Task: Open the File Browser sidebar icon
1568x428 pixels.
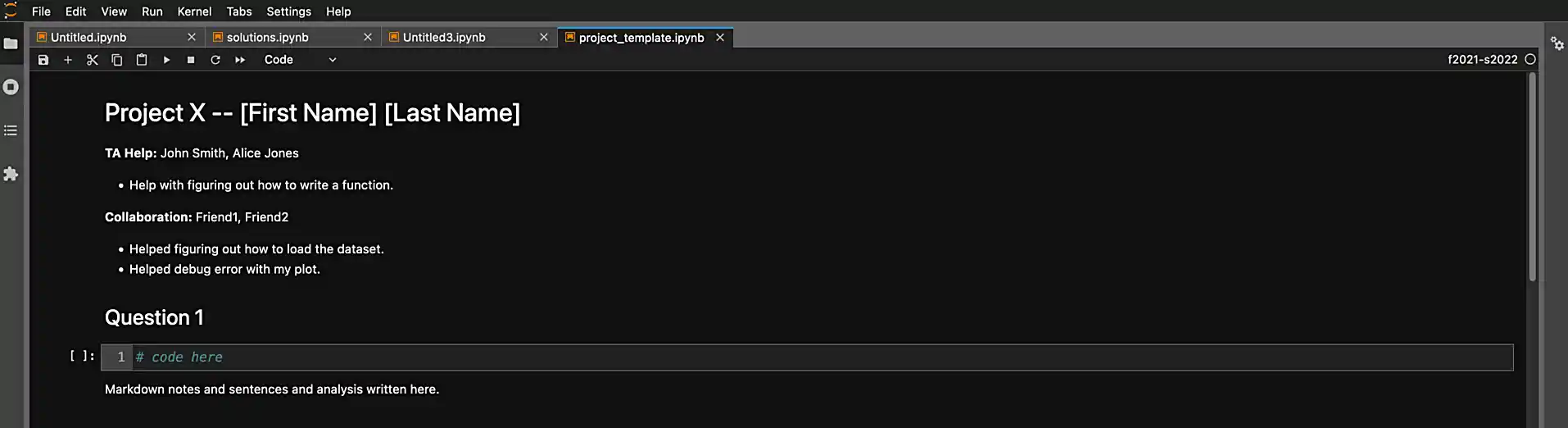Action: tap(11, 43)
